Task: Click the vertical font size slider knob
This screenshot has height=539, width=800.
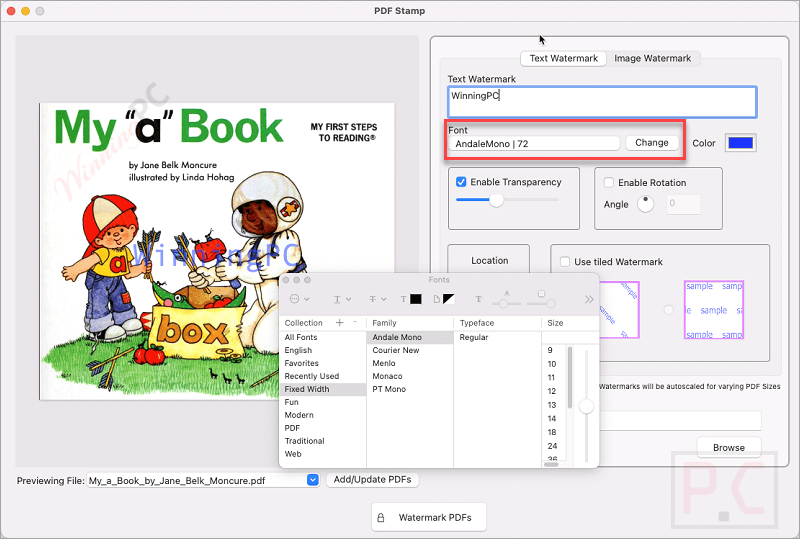Action: 587,406
